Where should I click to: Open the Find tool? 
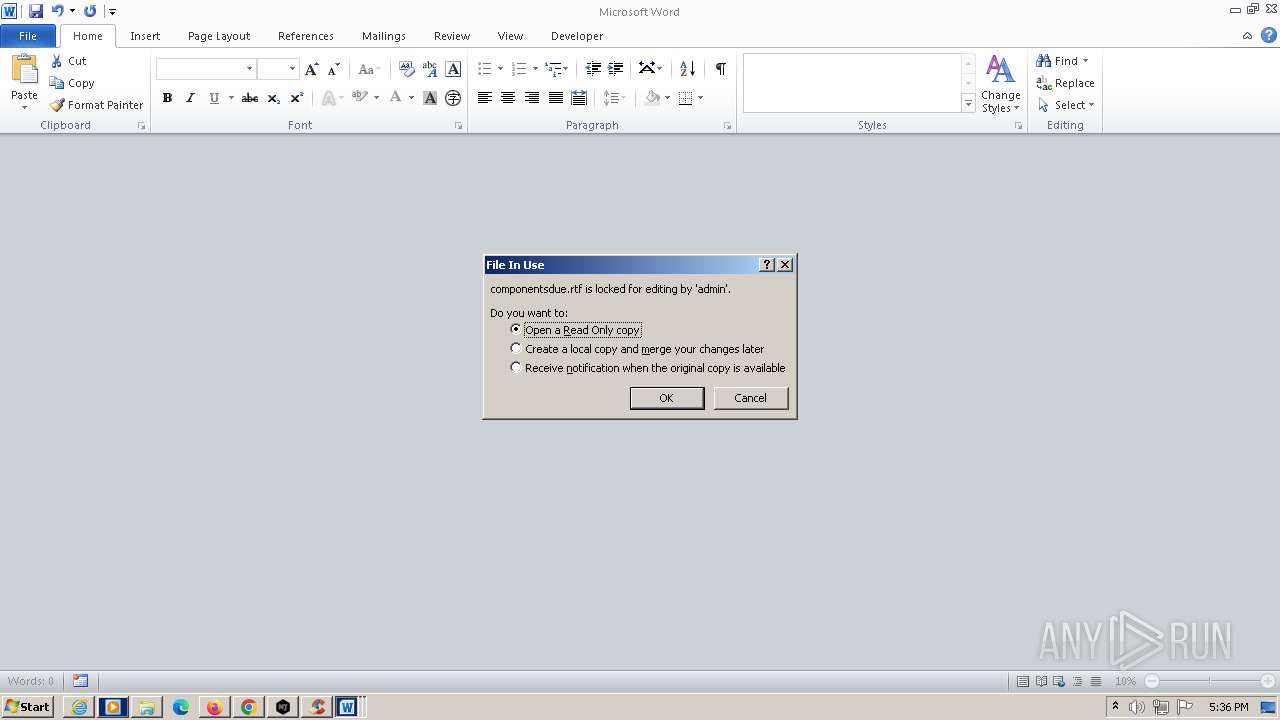(1063, 61)
